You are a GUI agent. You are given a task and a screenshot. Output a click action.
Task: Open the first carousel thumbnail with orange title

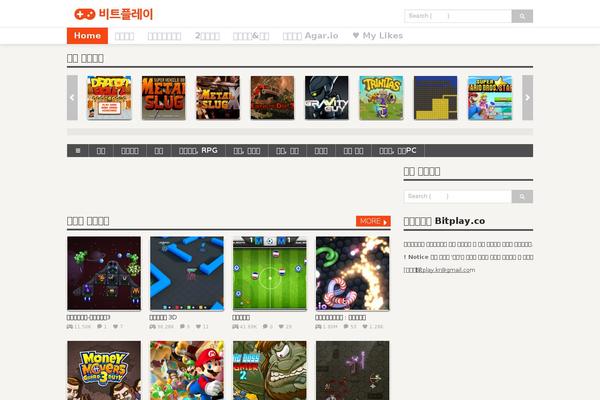point(109,98)
